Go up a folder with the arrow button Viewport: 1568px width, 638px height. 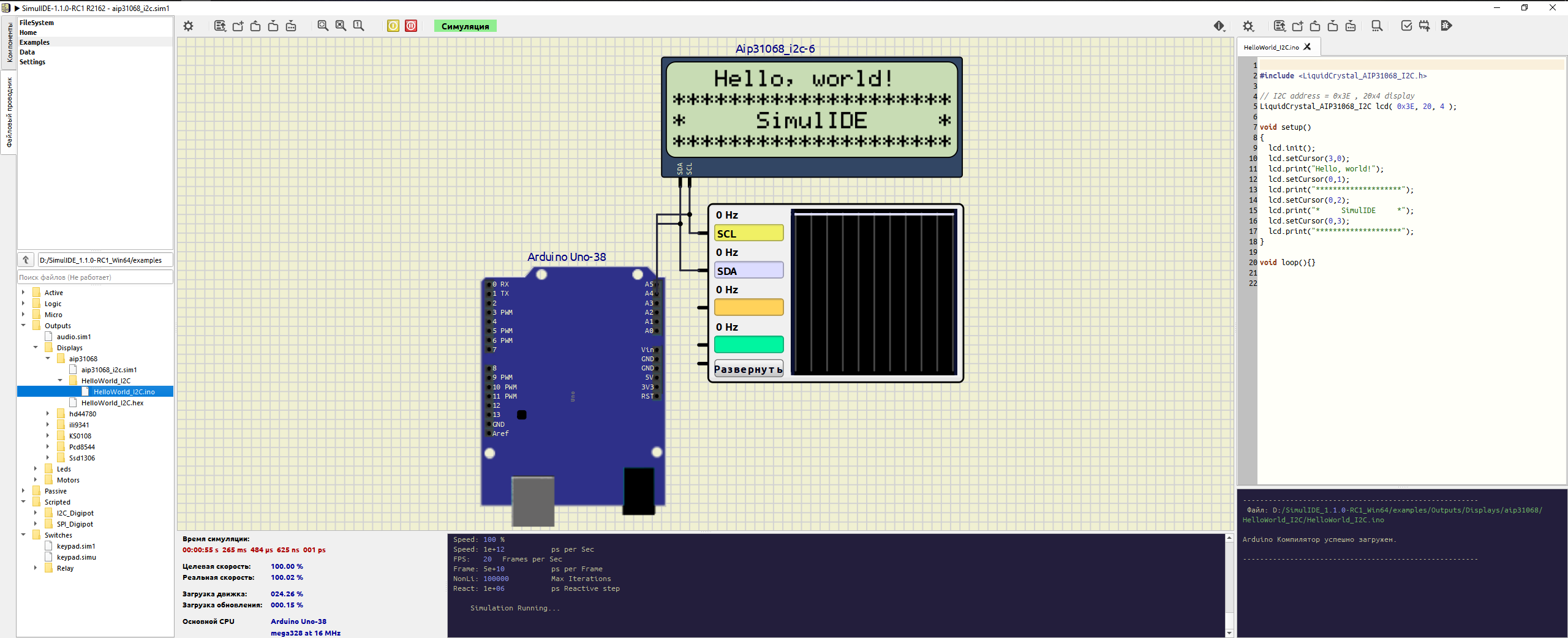26,260
